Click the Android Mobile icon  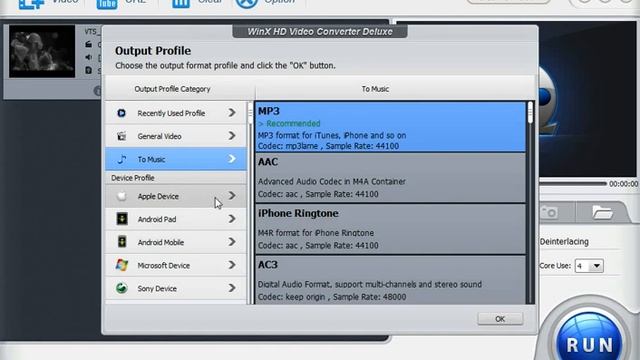tap(122, 242)
